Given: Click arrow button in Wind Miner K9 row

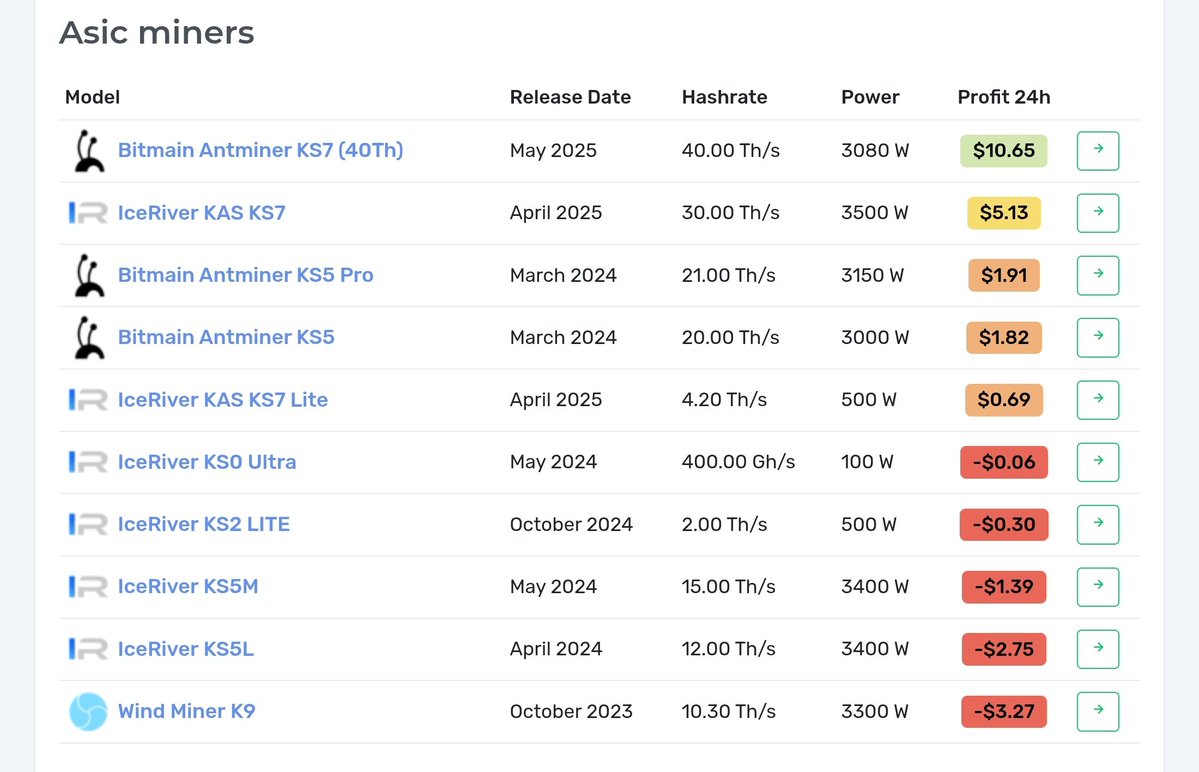Looking at the screenshot, I should pos(1097,712).
